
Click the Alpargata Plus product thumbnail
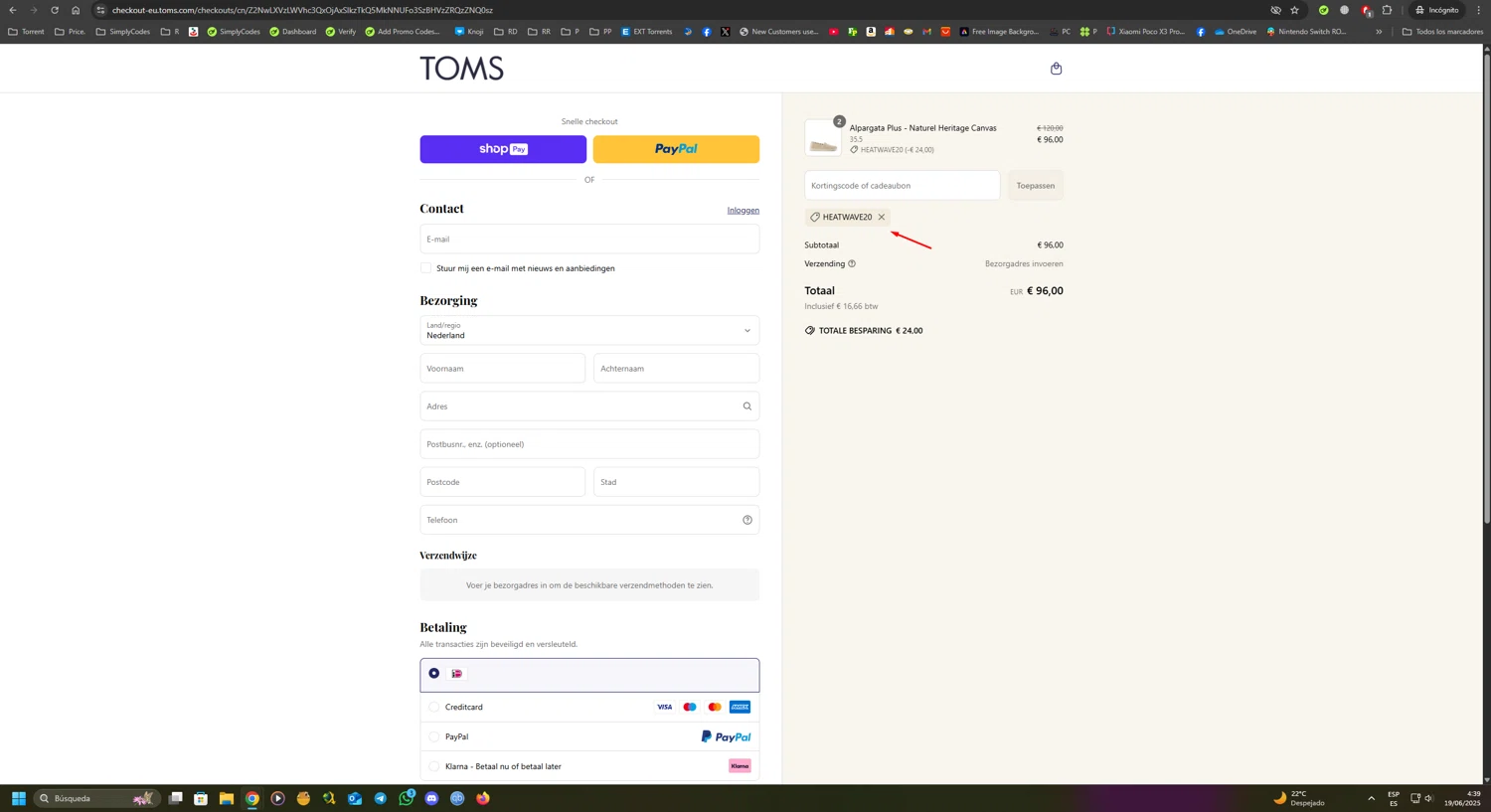tap(823, 138)
